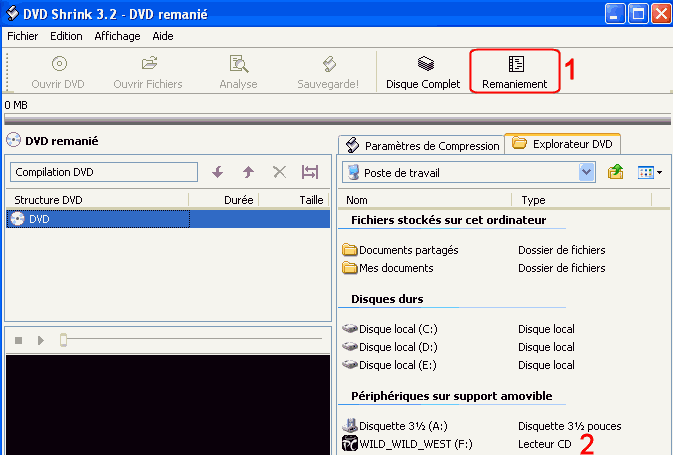The height and width of the screenshot is (455, 673).
Task: Click 'Dossier de fichiers' beside Mes documents
Action: [561, 268]
